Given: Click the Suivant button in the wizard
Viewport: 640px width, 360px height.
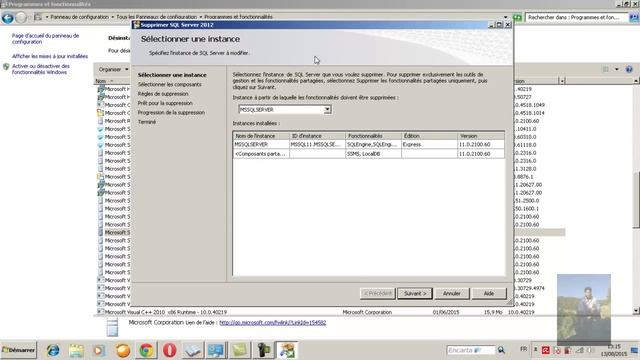Looking at the screenshot, I should pos(415,293).
